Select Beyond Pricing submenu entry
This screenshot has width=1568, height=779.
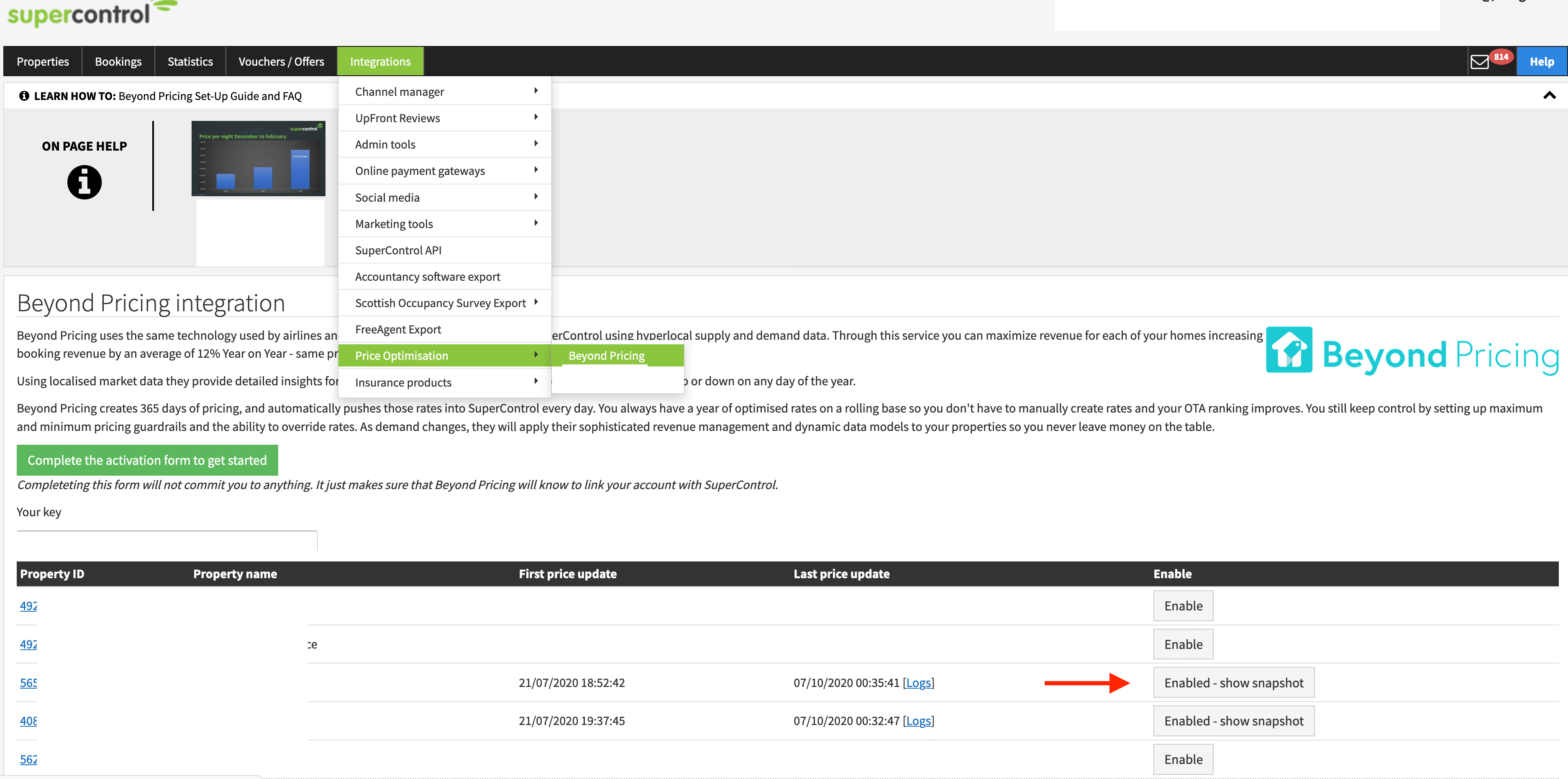tap(618, 356)
